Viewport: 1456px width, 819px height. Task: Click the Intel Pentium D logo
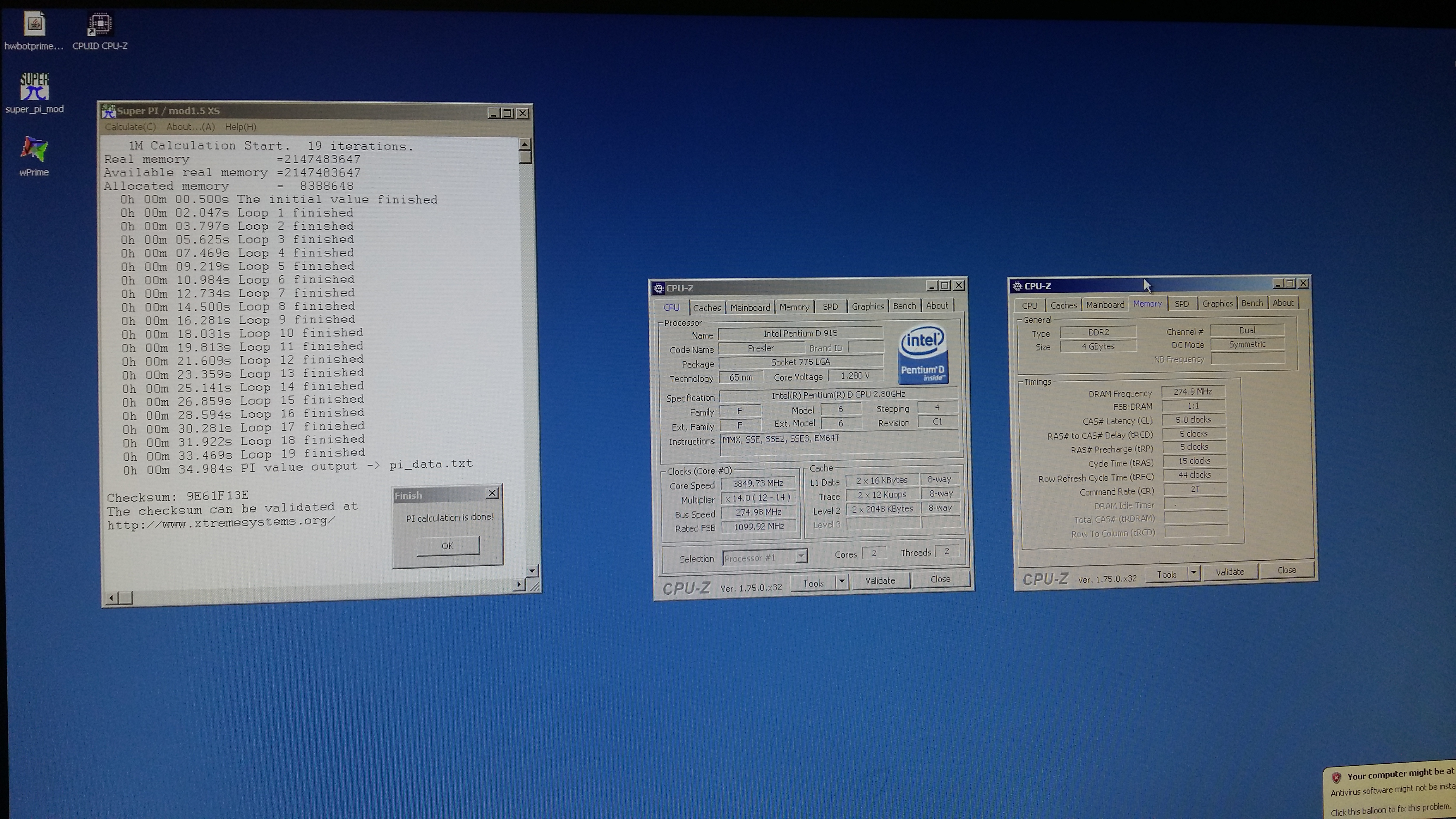tap(922, 354)
